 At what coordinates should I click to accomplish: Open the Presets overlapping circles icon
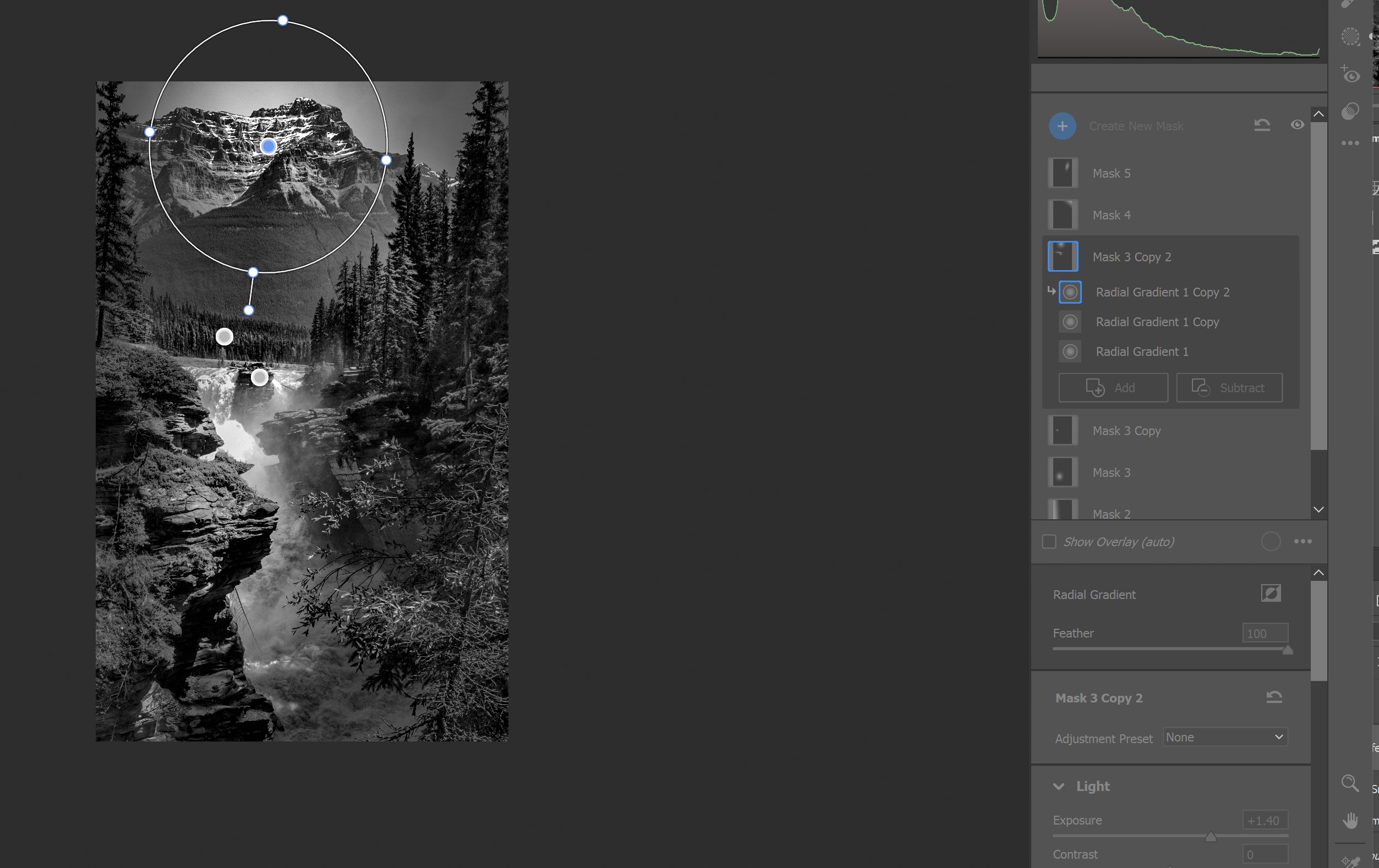pyautogui.click(x=1350, y=111)
